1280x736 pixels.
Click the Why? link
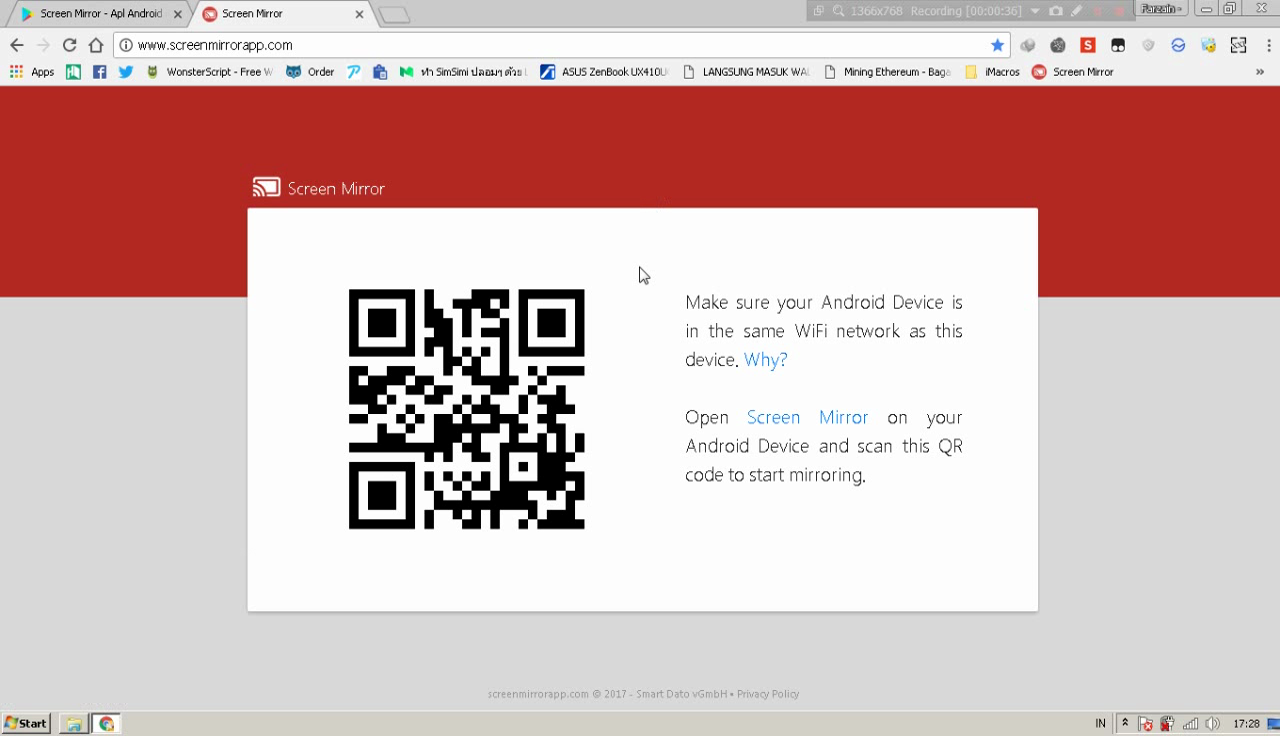pyautogui.click(x=765, y=360)
